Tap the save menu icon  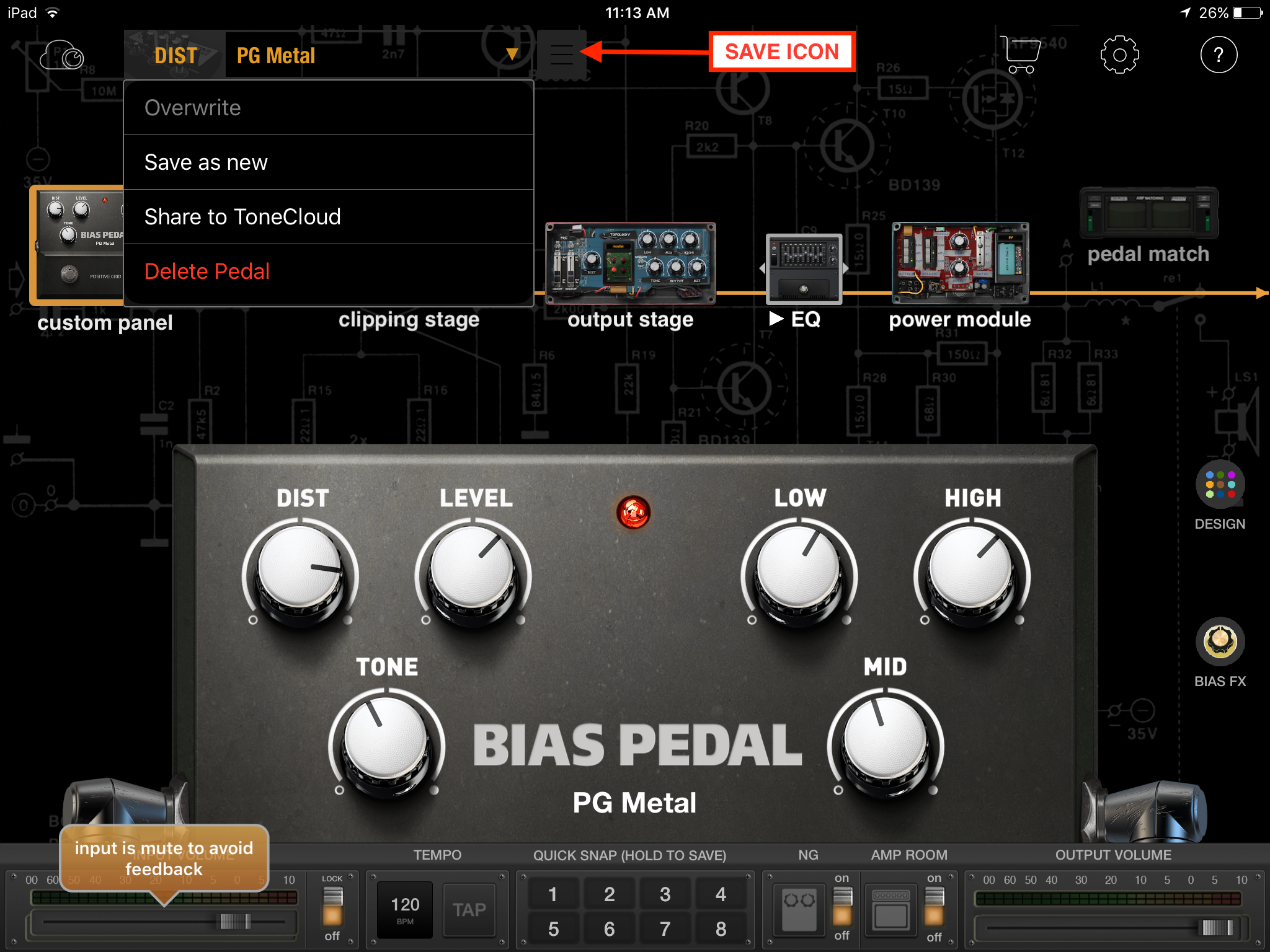click(561, 55)
